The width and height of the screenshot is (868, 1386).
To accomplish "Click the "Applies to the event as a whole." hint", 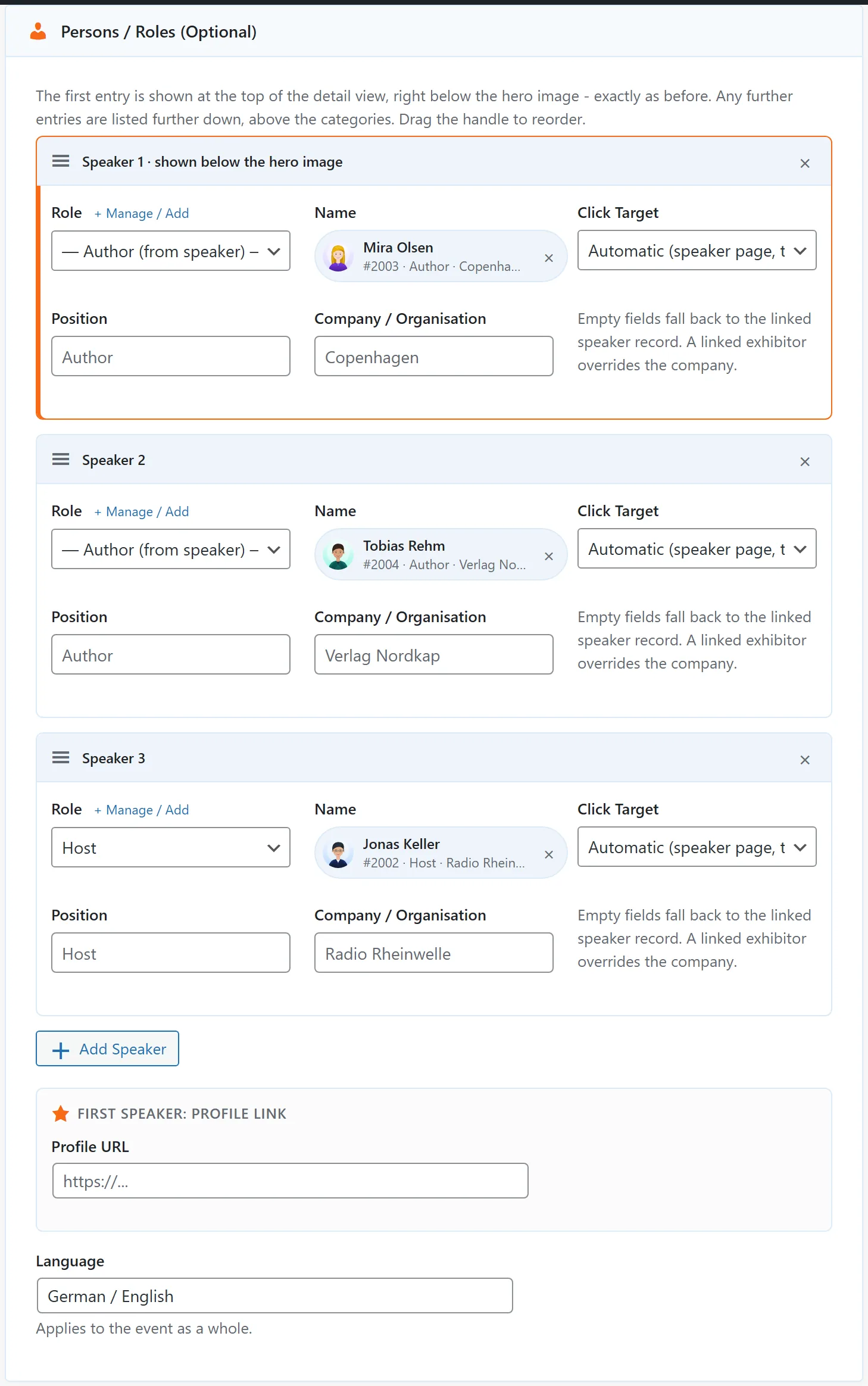I will click(144, 1328).
